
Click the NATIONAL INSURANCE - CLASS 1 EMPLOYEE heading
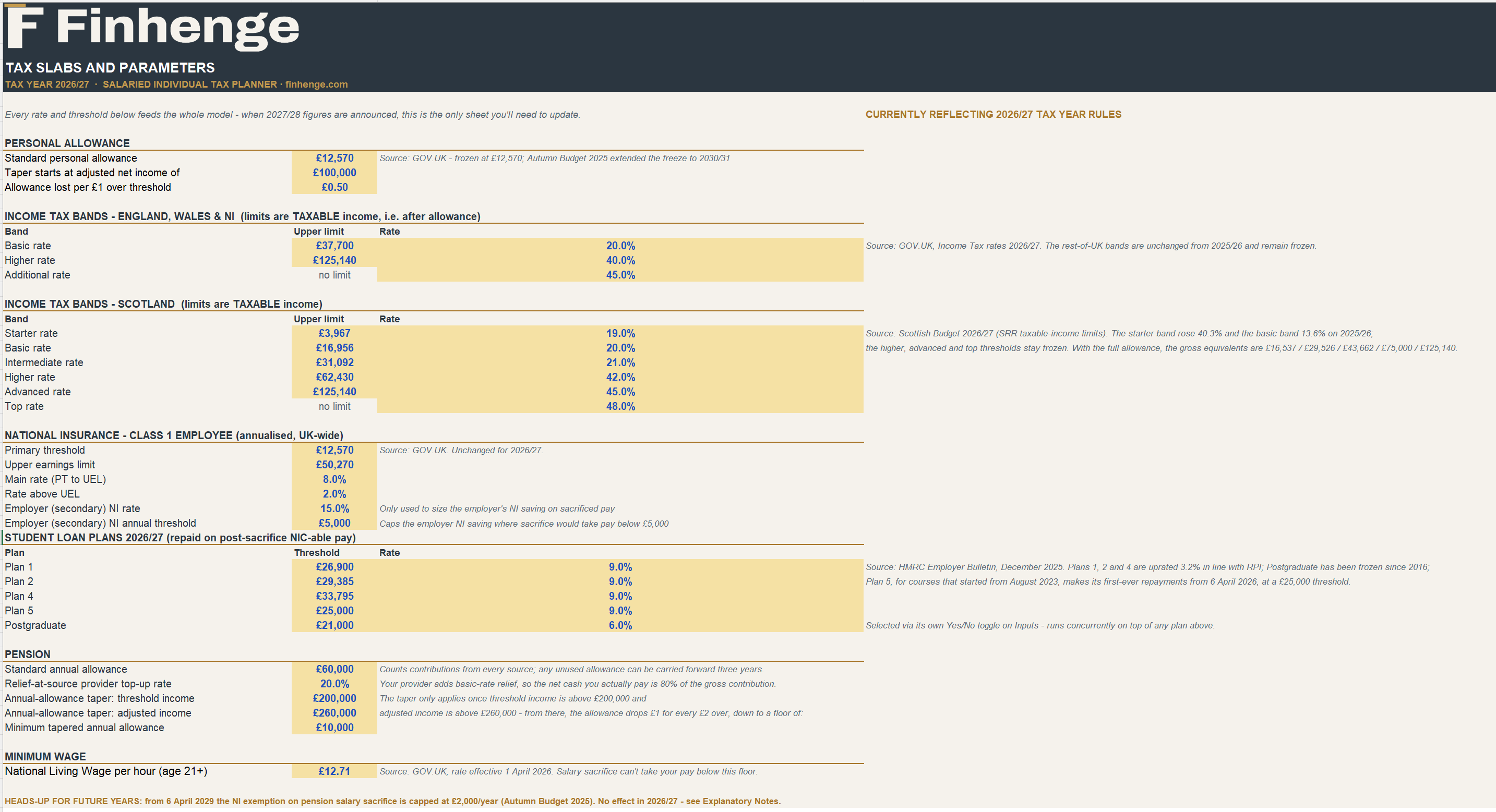(174, 435)
